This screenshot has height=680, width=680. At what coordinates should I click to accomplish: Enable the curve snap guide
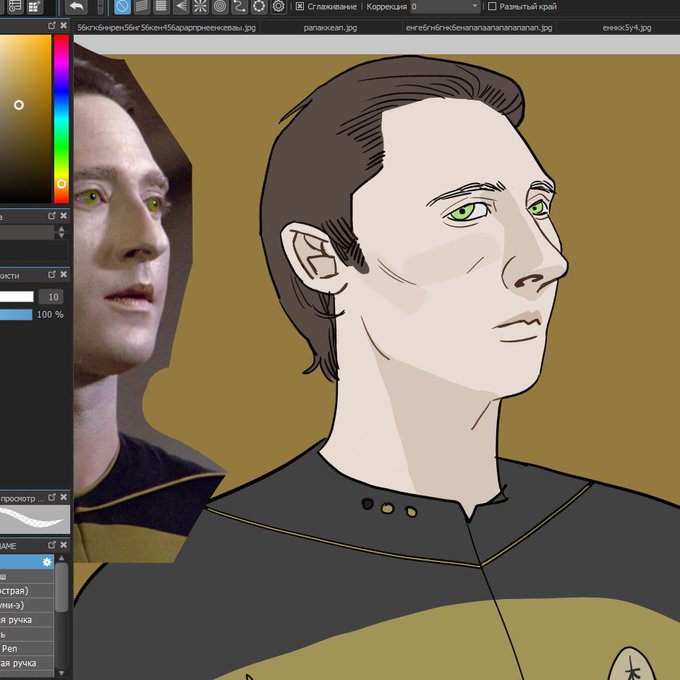pos(239,7)
